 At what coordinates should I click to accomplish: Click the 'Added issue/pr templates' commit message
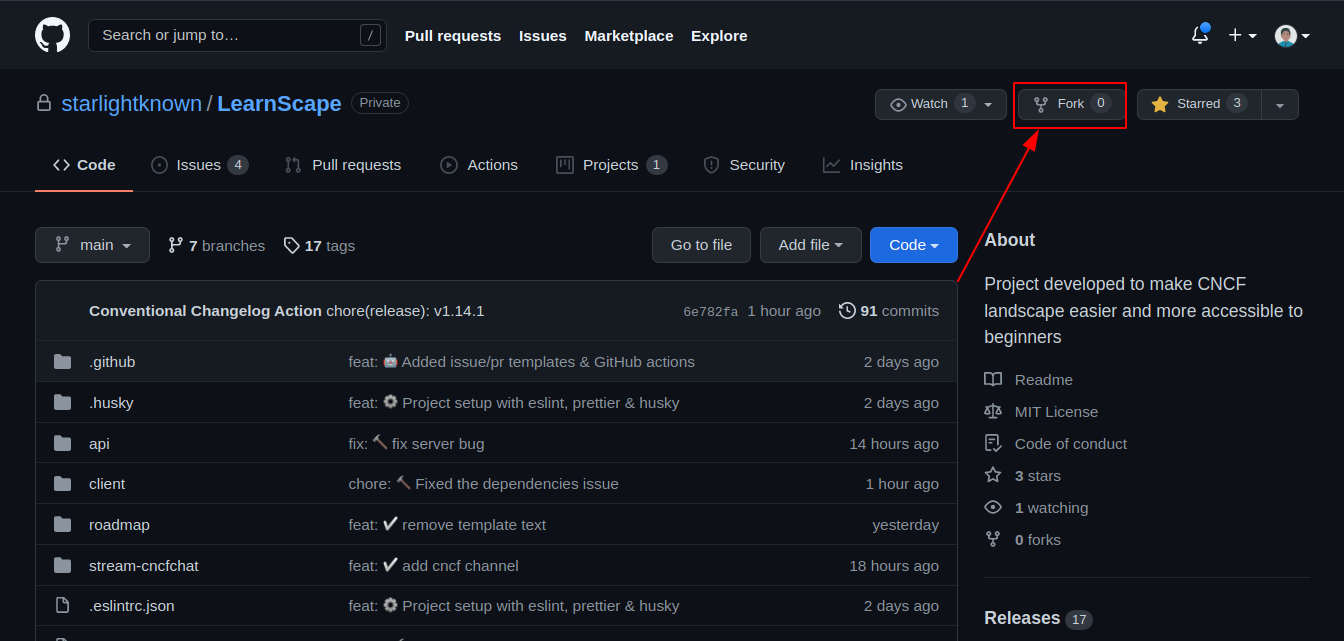521,362
